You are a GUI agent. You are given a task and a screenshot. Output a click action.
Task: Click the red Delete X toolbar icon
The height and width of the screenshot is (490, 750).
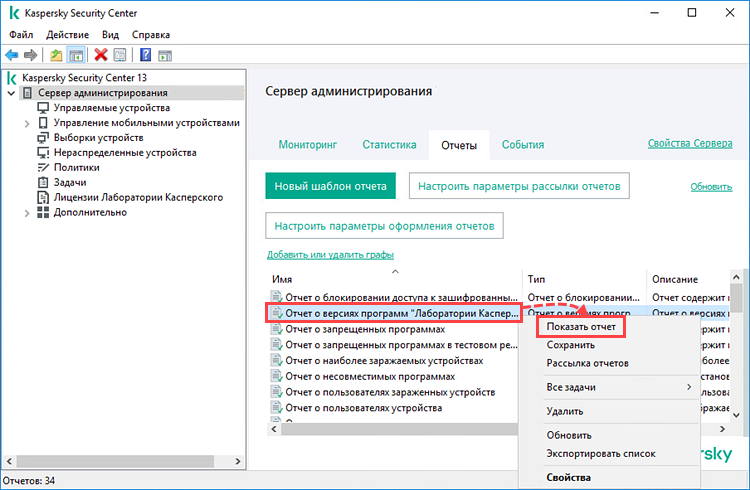(101, 55)
